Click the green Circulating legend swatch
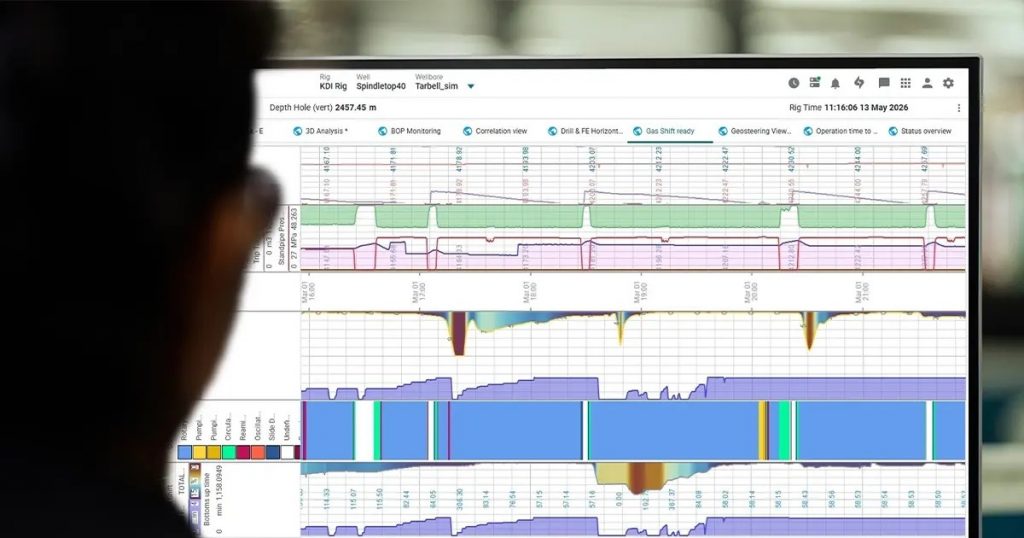 click(229, 452)
